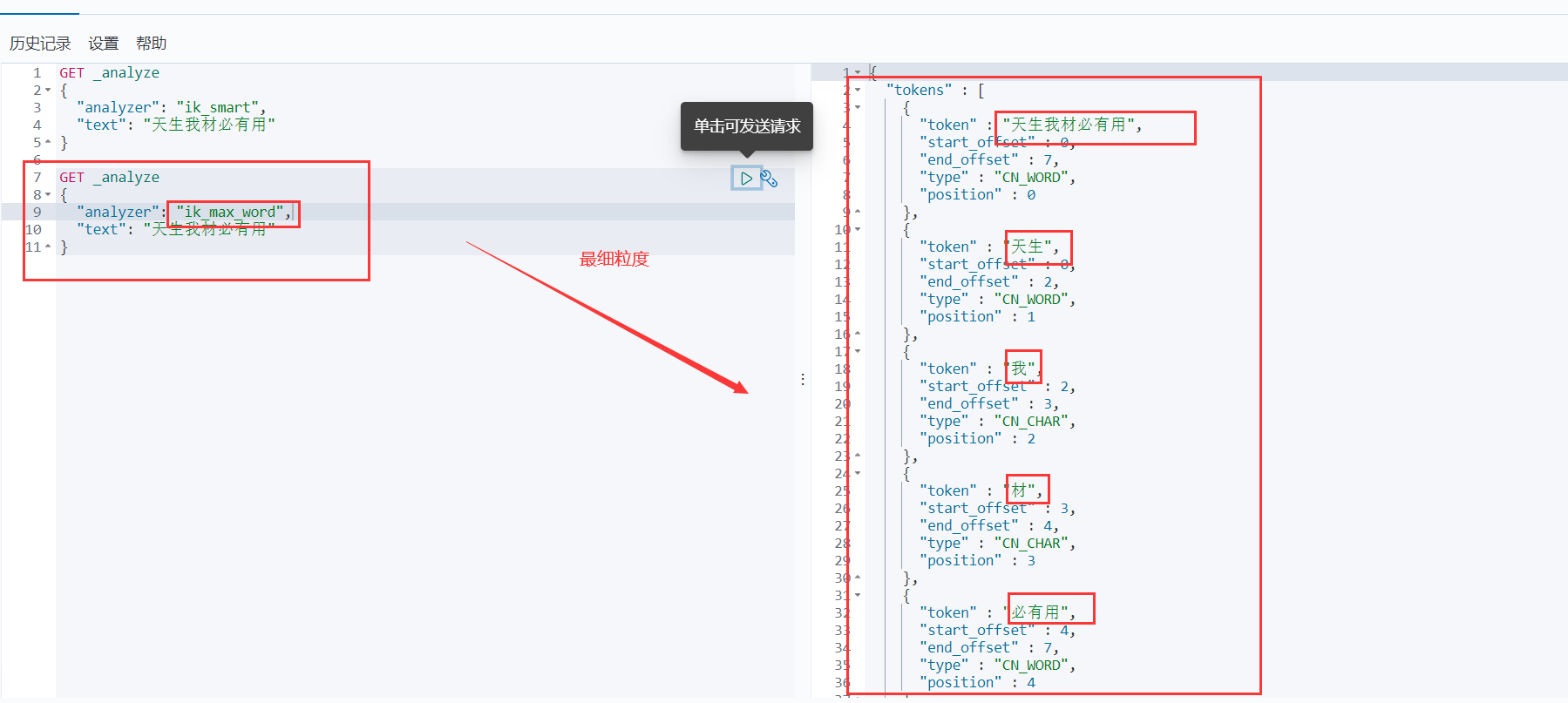Collapse token object at output line 24

click(858, 473)
